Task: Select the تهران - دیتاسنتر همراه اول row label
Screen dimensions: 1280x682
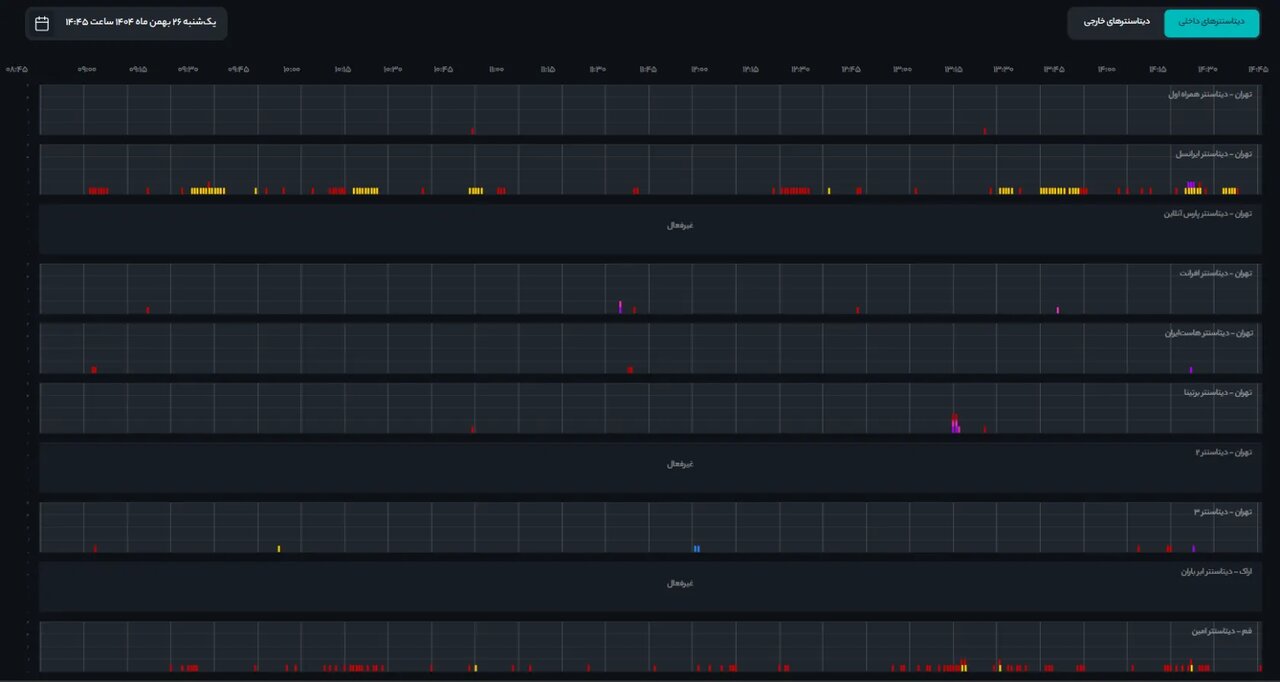Action: 1210,95
